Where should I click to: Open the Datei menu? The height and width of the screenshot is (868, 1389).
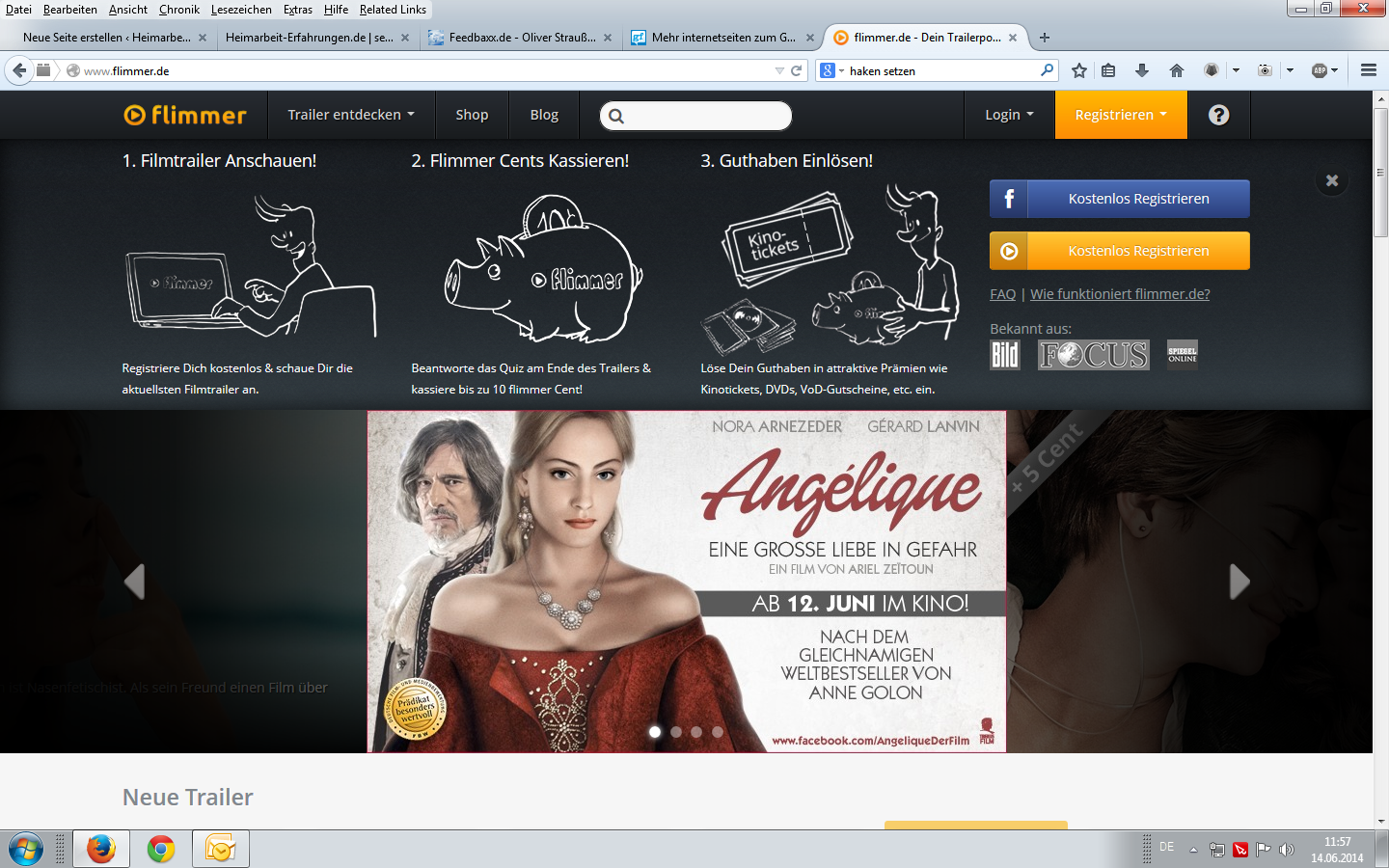click(18, 10)
